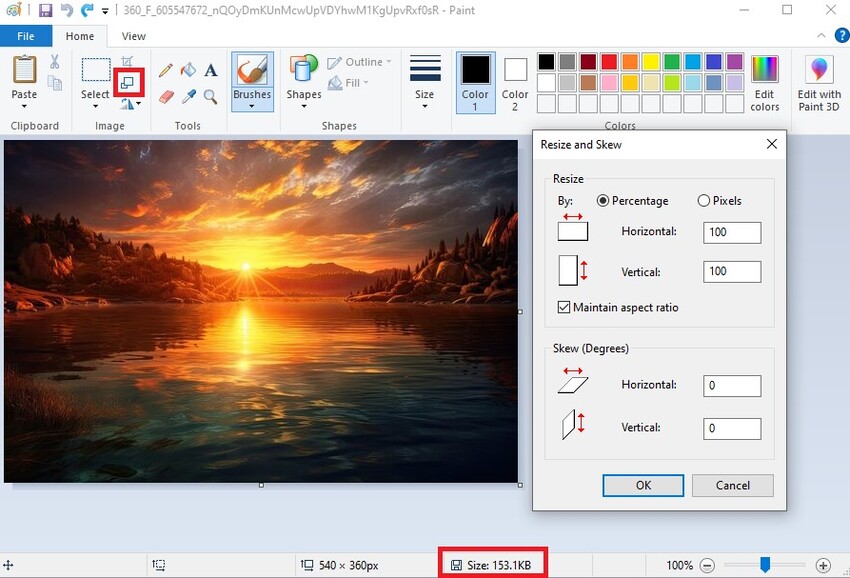
Task: Click the Brushes tool icon
Action: pos(252,70)
